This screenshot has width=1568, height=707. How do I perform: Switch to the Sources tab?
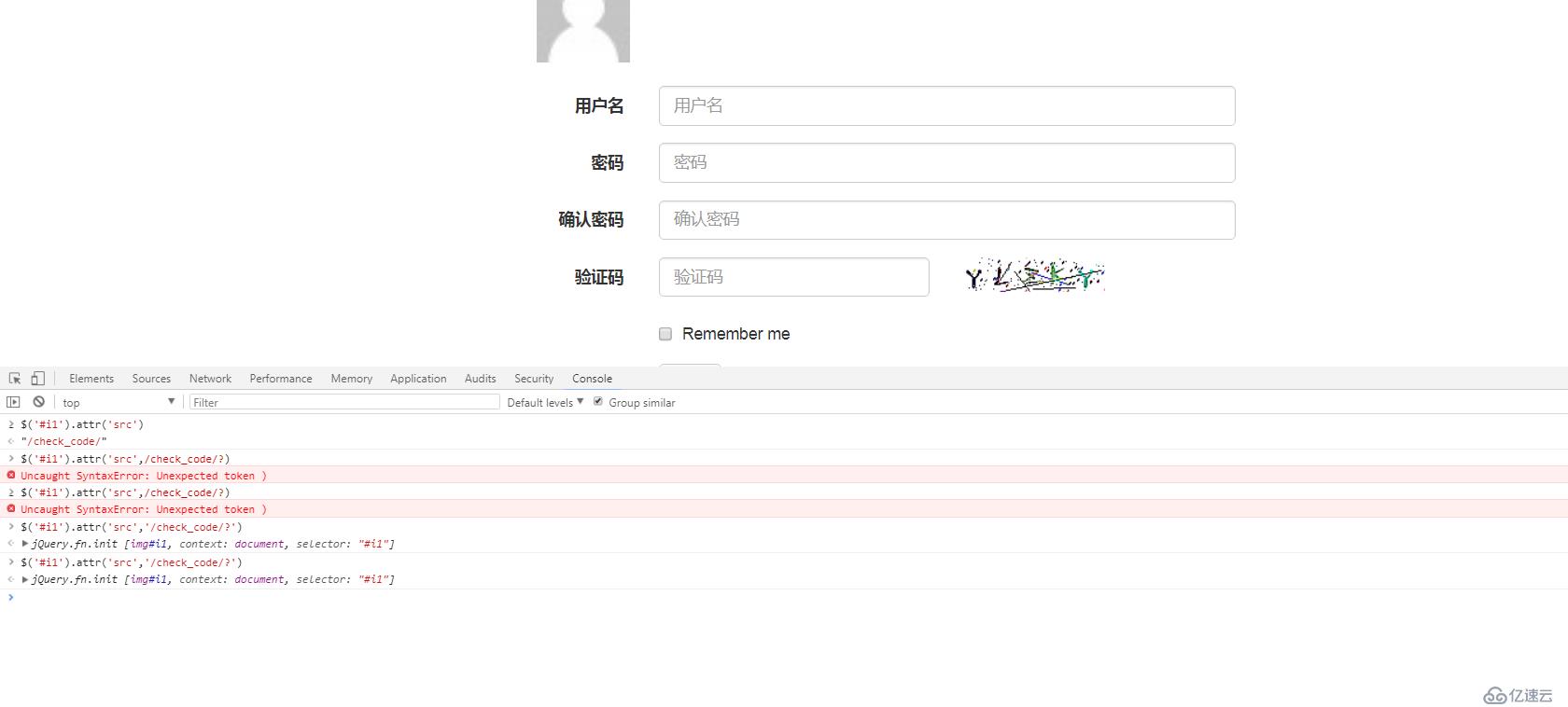coord(151,379)
